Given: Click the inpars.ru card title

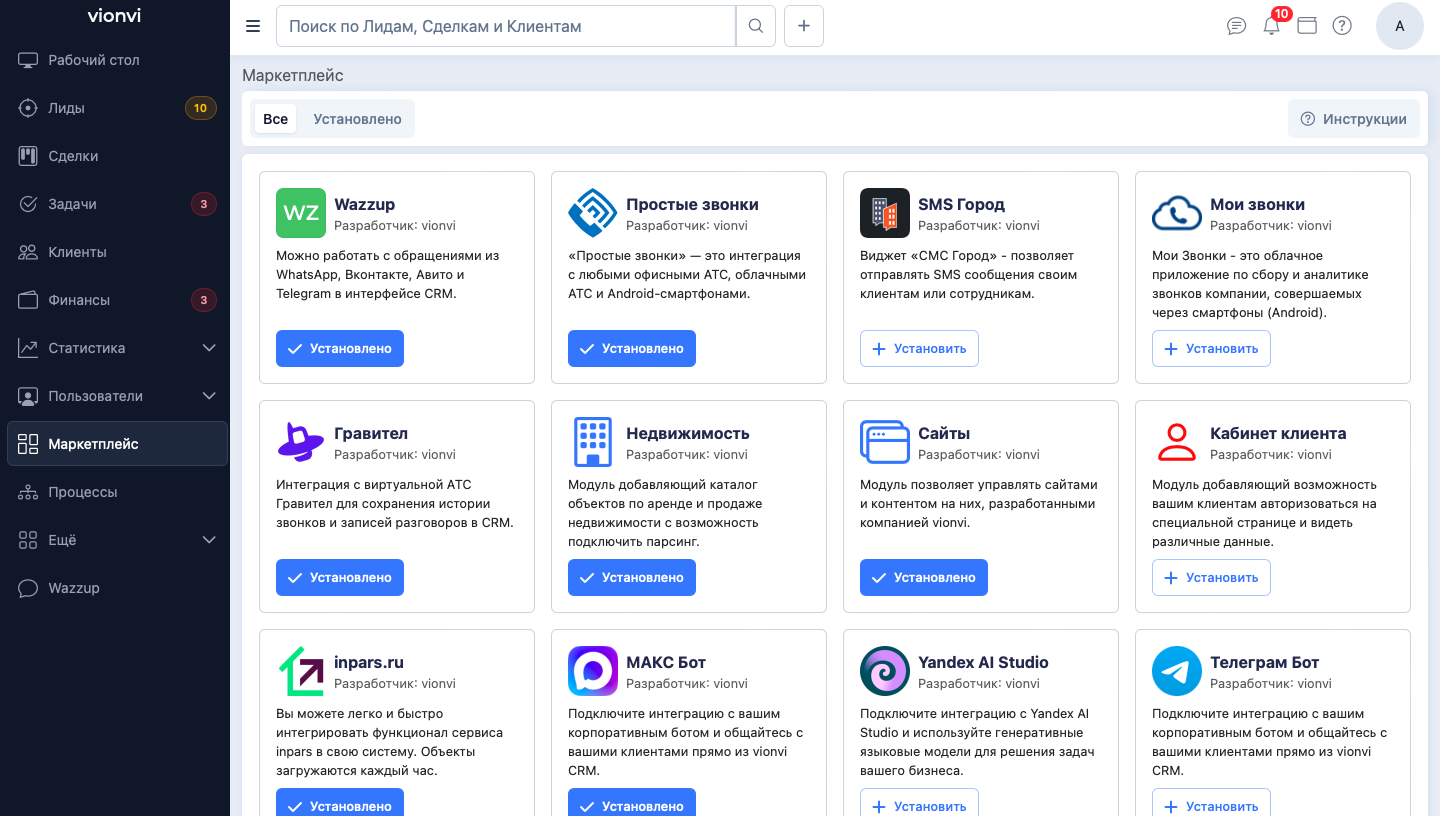Looking at the screenshot, I should [369, 662].
